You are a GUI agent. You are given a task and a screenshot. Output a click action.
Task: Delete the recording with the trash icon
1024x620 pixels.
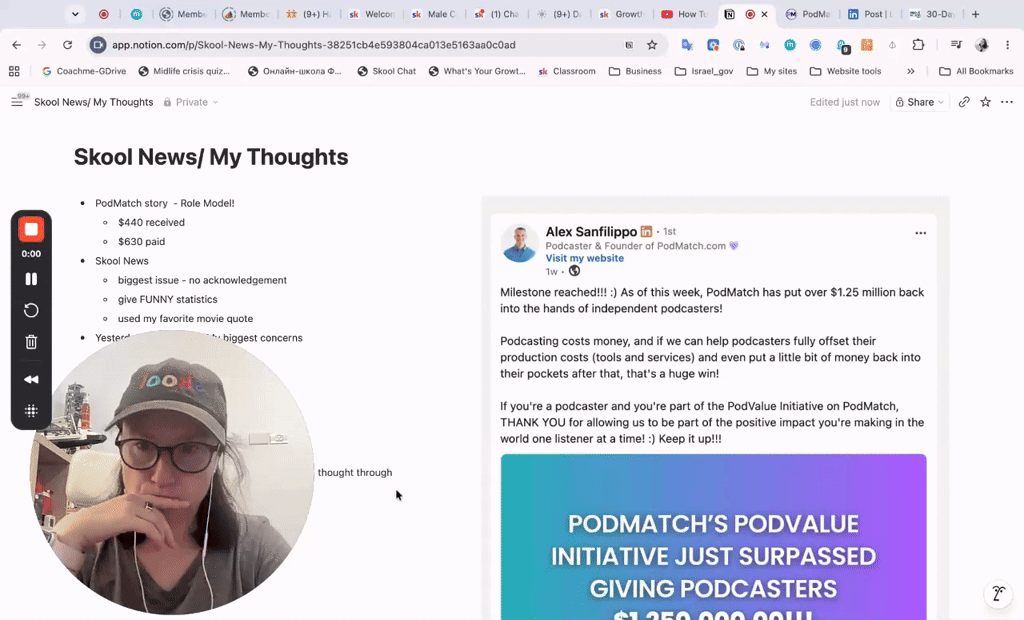coord(31,342)
